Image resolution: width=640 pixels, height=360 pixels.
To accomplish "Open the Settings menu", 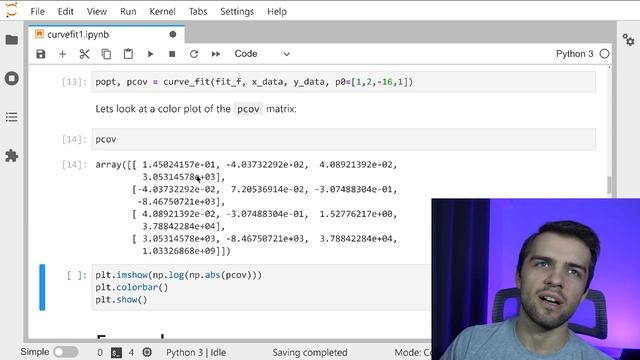I will (237, 11).
